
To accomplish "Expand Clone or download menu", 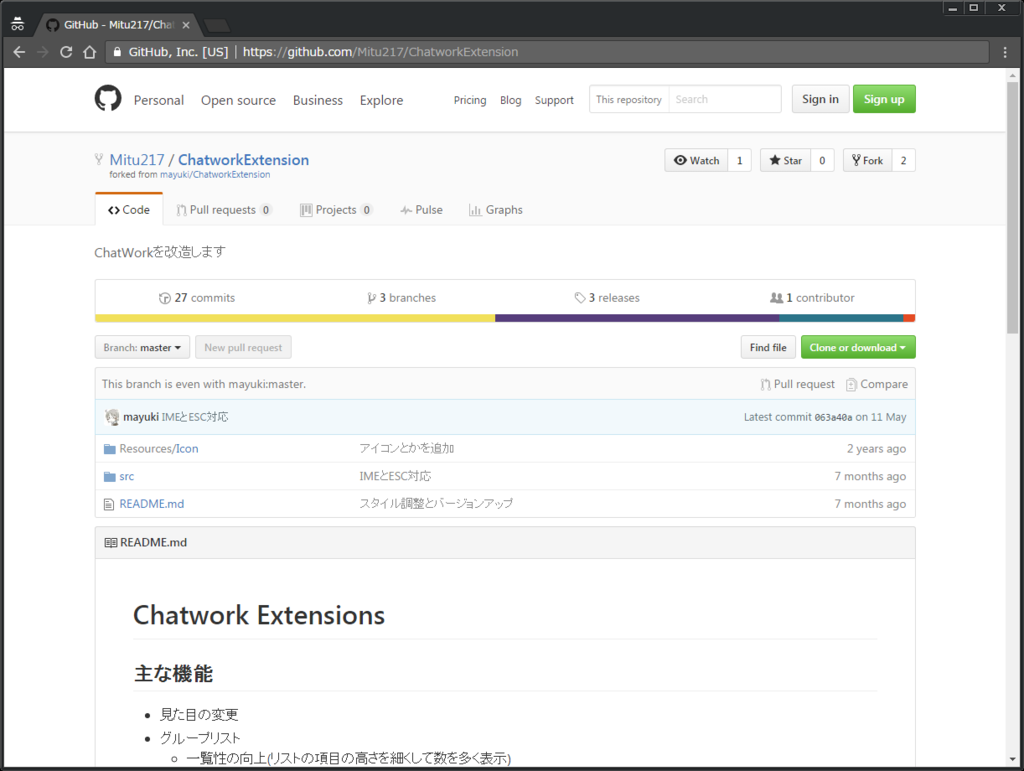I will point(858,347).
